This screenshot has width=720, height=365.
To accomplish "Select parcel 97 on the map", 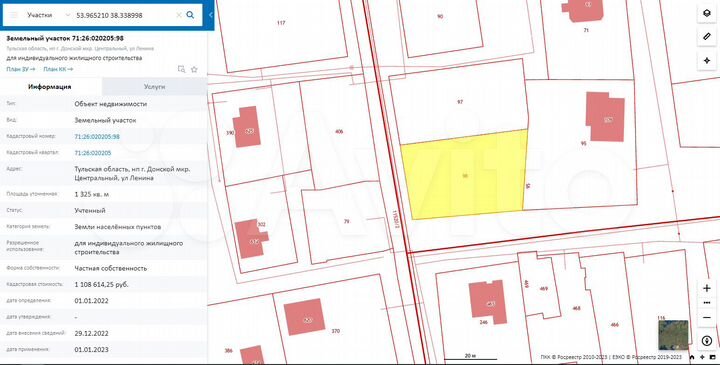I will tap(460, 102).
